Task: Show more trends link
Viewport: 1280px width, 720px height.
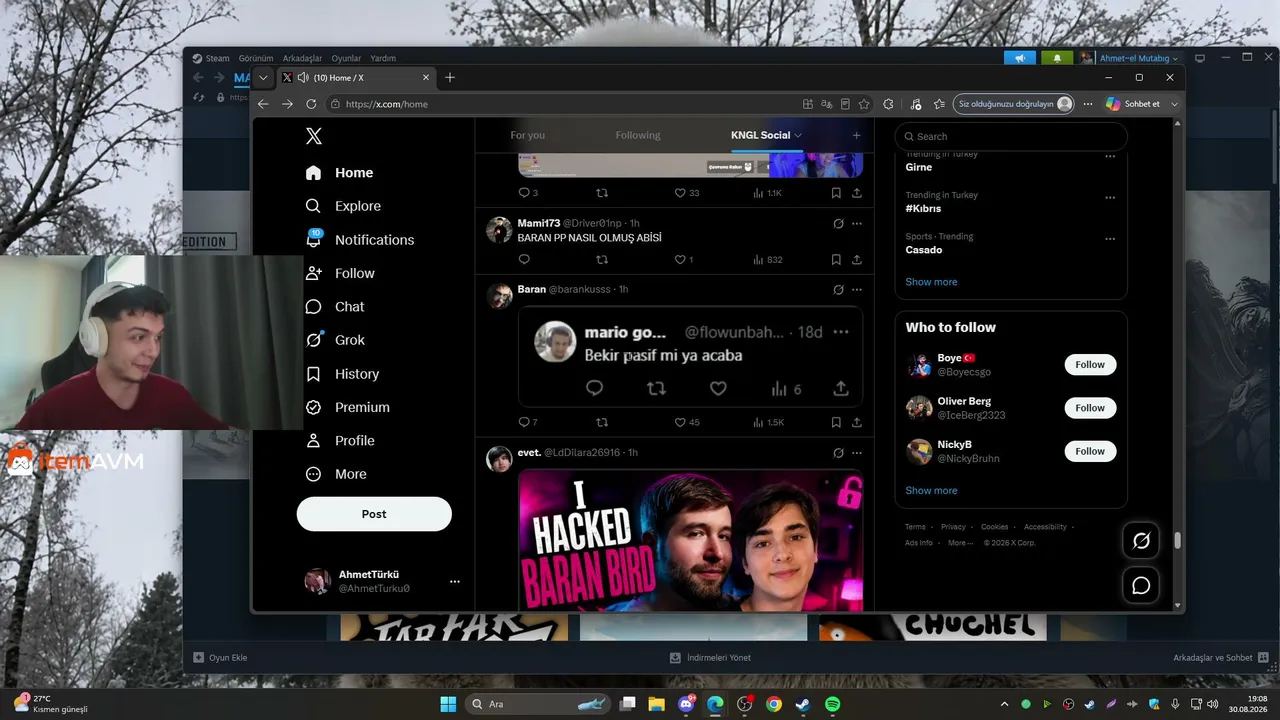Action: click(931, 282)
